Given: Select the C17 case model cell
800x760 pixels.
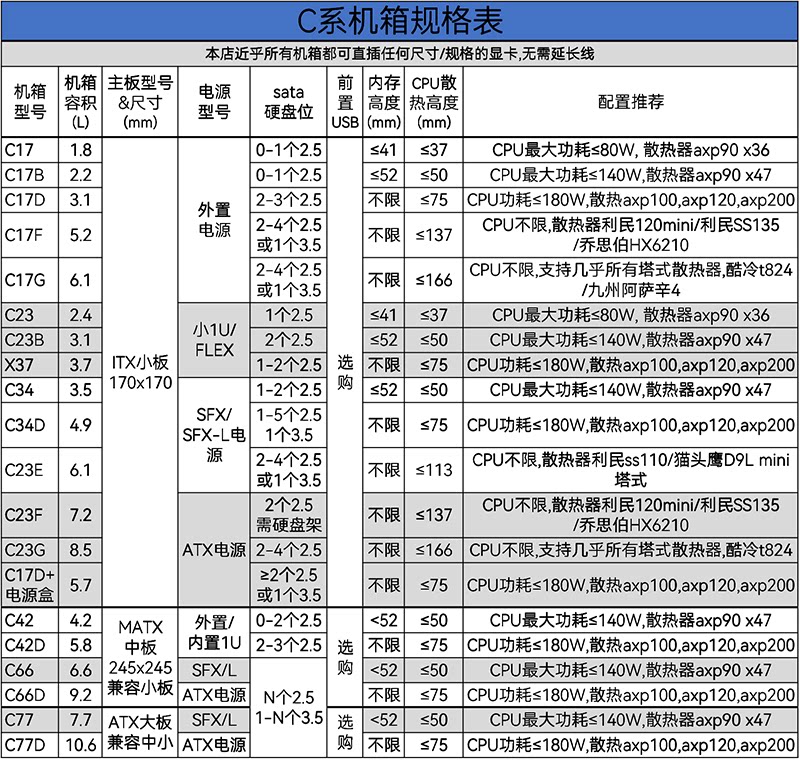Looking at the screenshot, I should pyautogui.click(x=30, y=150).
